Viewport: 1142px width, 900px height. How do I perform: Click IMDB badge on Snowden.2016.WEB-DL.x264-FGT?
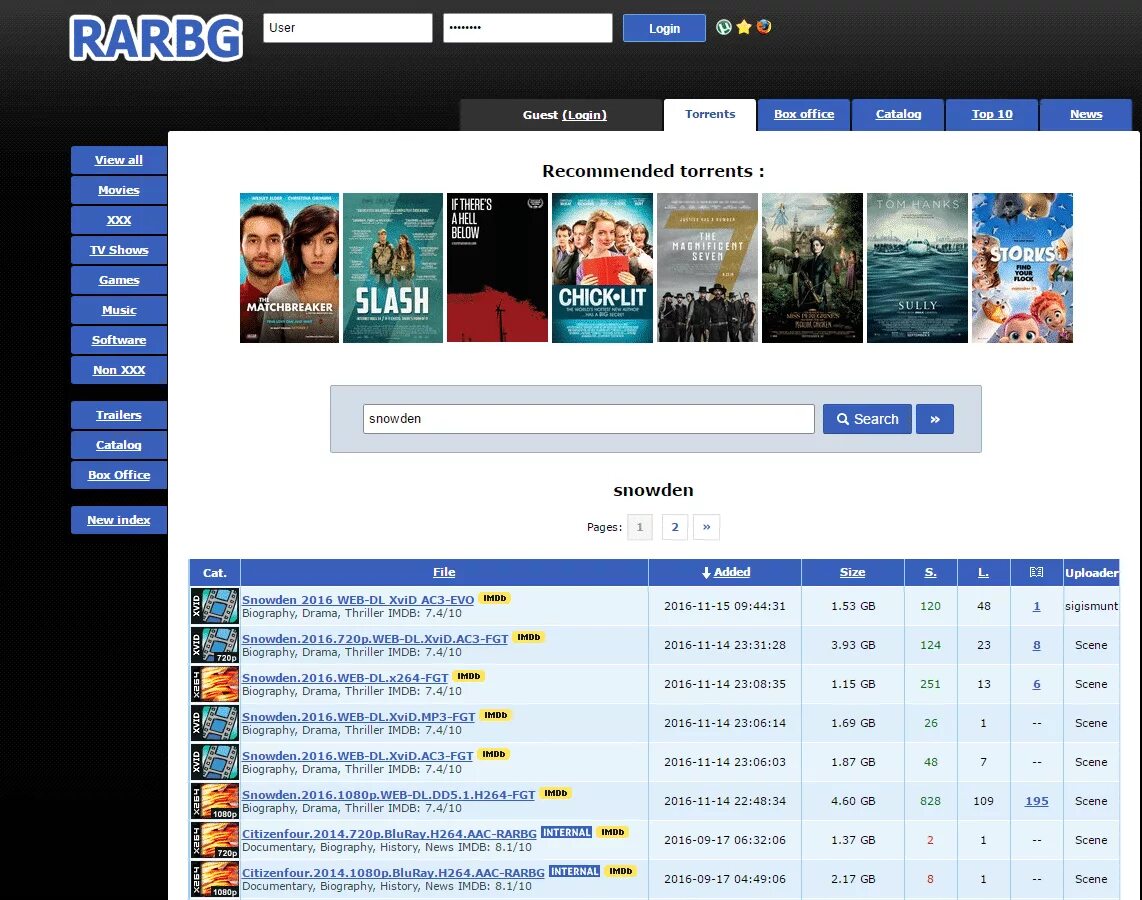click(468, 676)
